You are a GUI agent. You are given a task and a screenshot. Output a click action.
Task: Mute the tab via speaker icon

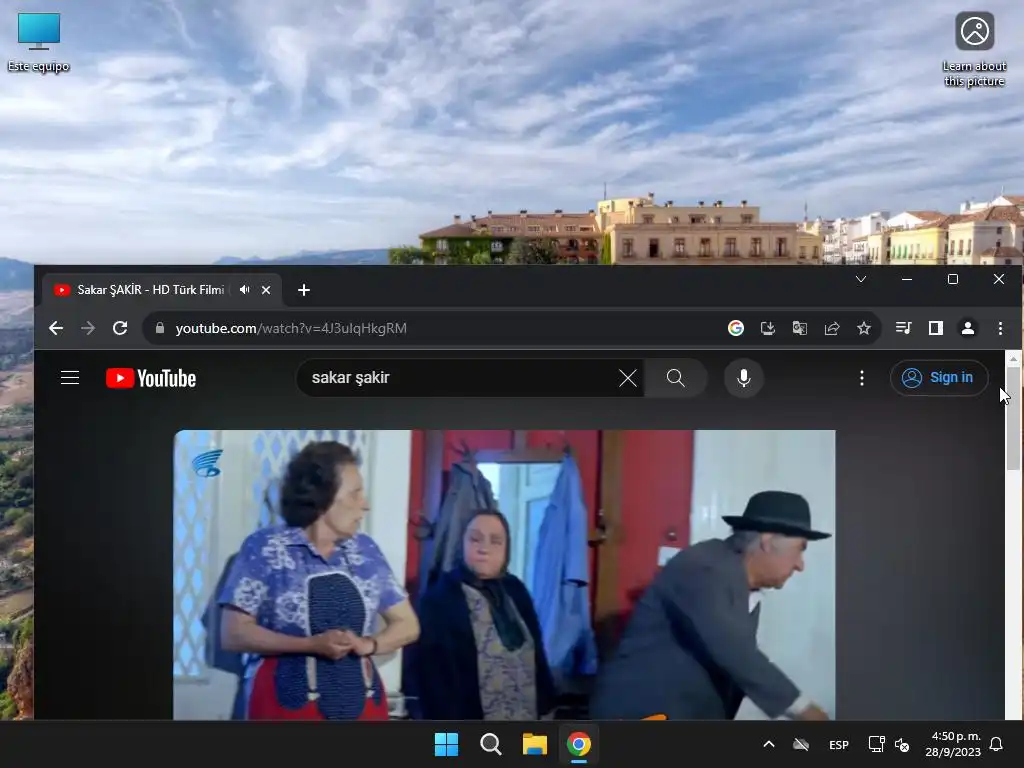(244, 289)
